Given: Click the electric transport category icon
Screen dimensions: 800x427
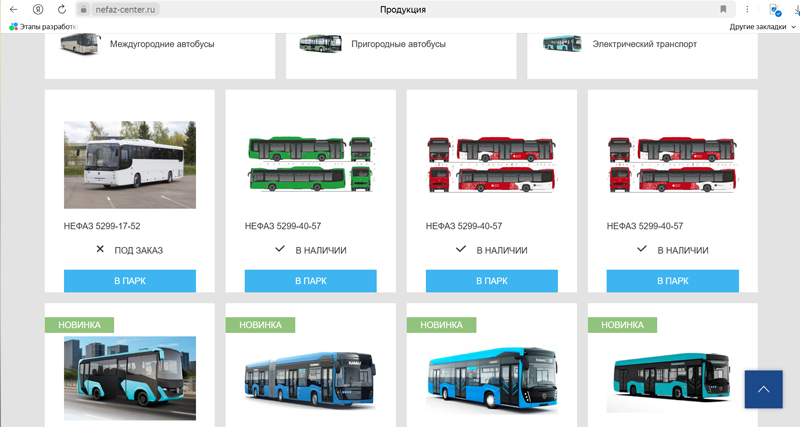Looking at the screenshot, I should (x=562, y=43).
